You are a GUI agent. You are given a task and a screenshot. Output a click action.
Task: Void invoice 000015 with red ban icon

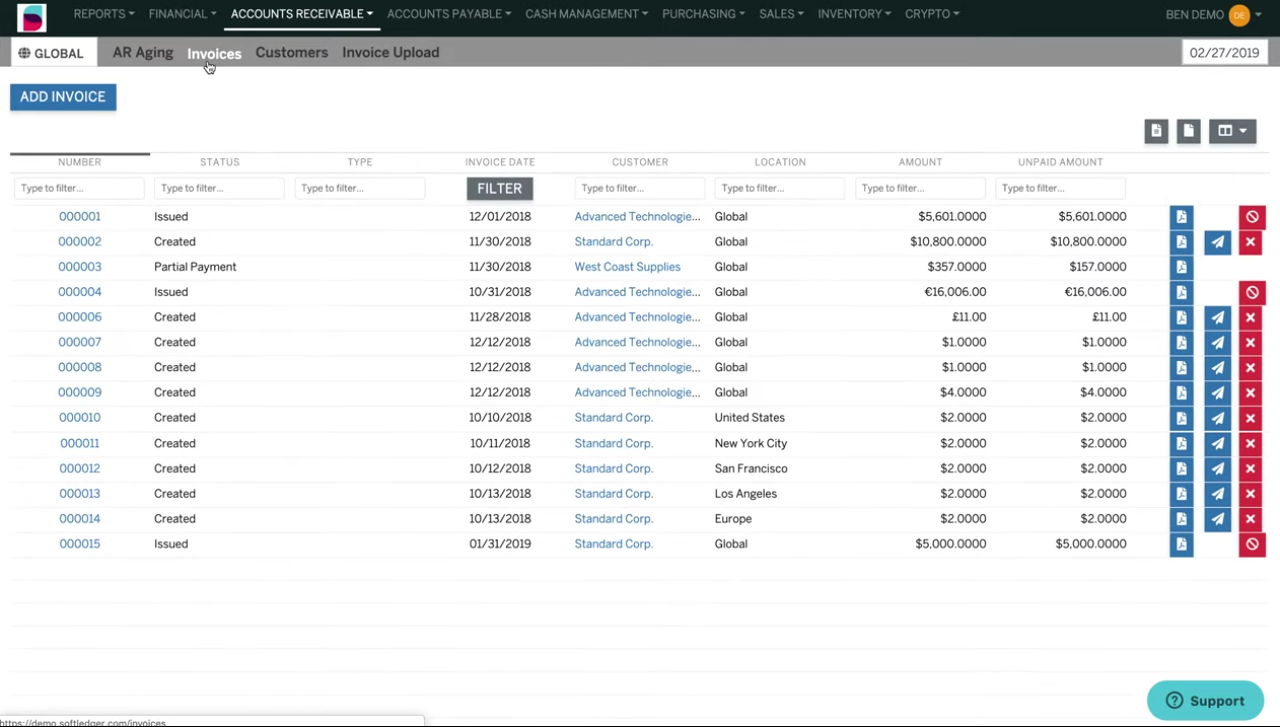(x=1252, y=545)
